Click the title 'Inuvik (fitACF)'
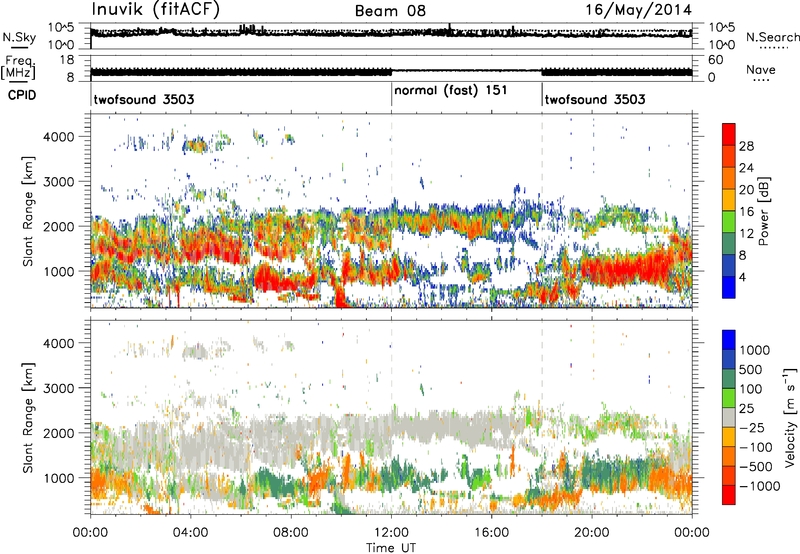 155,10
